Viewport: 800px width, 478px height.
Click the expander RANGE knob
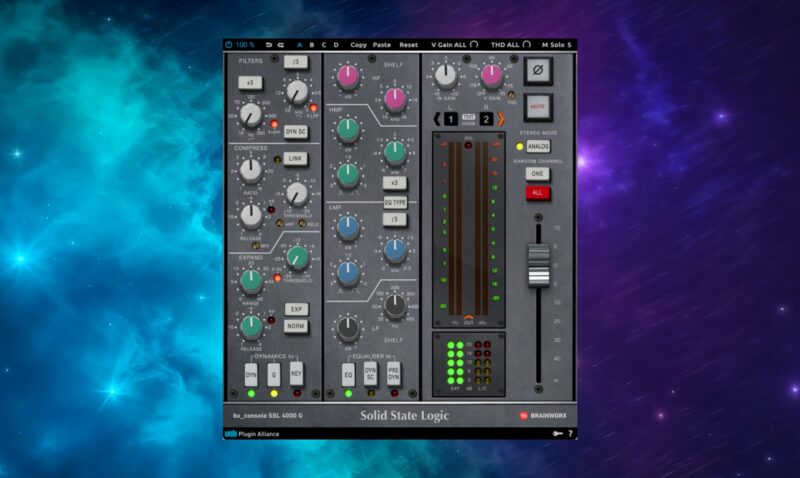coord(251,282)
